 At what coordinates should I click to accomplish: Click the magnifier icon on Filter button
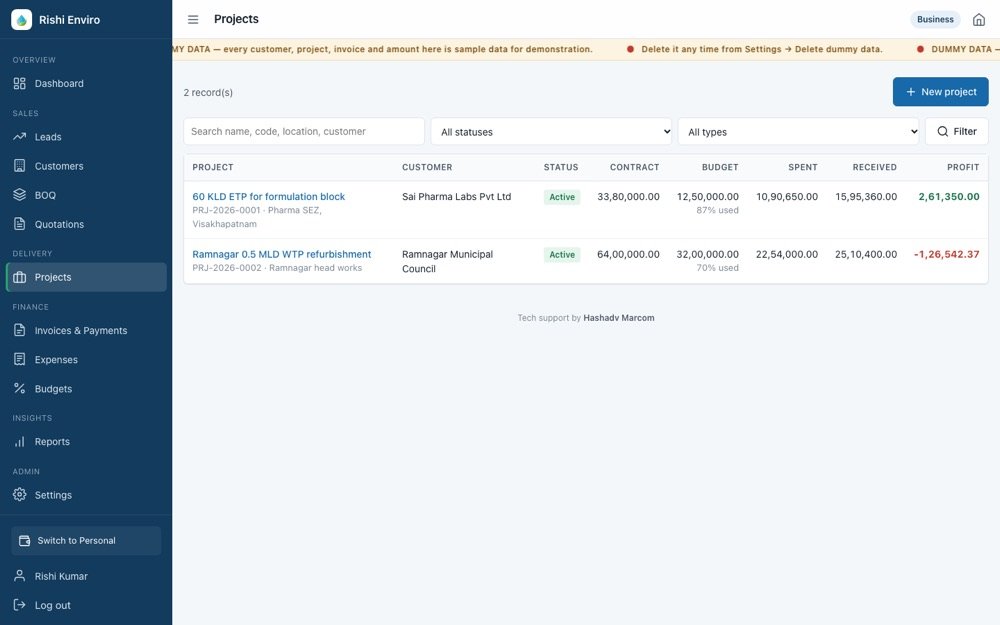coord(943,131)
